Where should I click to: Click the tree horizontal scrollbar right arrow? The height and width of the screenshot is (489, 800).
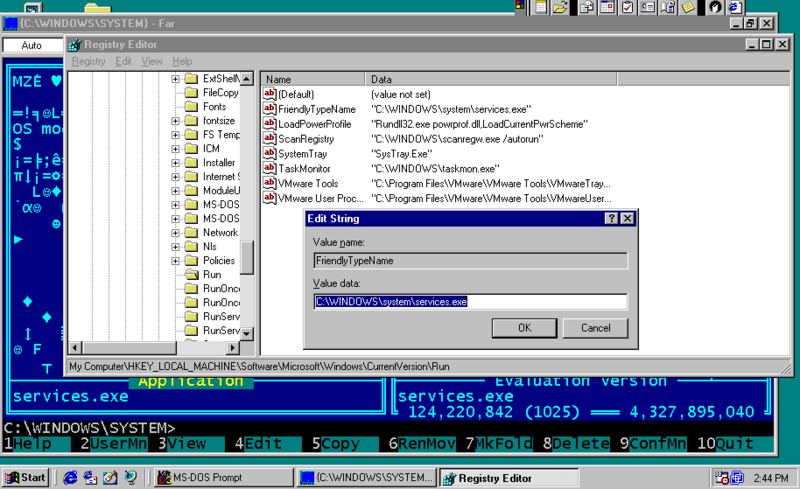tap(233, 348)
